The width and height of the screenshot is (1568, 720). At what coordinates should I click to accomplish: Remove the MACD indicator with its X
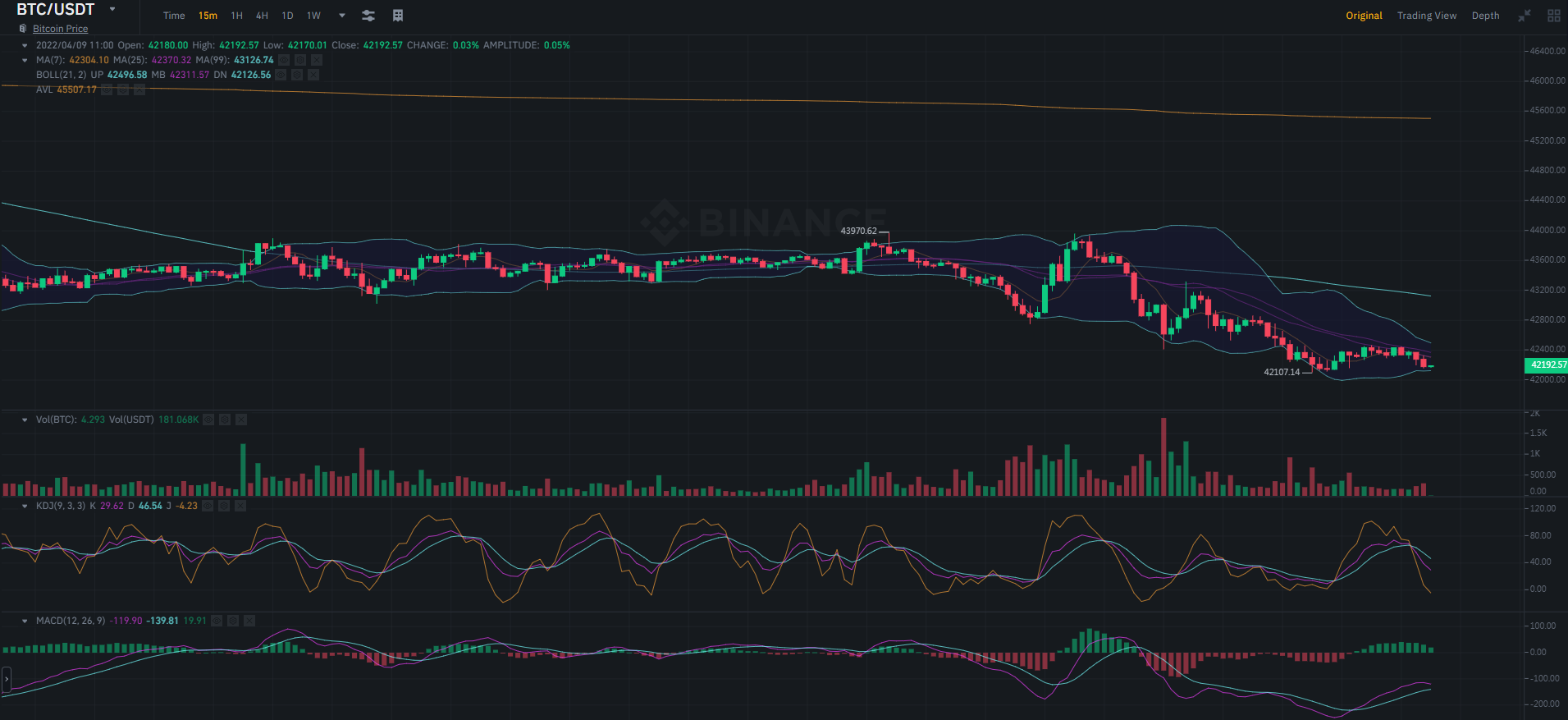(x=249, y=621)
